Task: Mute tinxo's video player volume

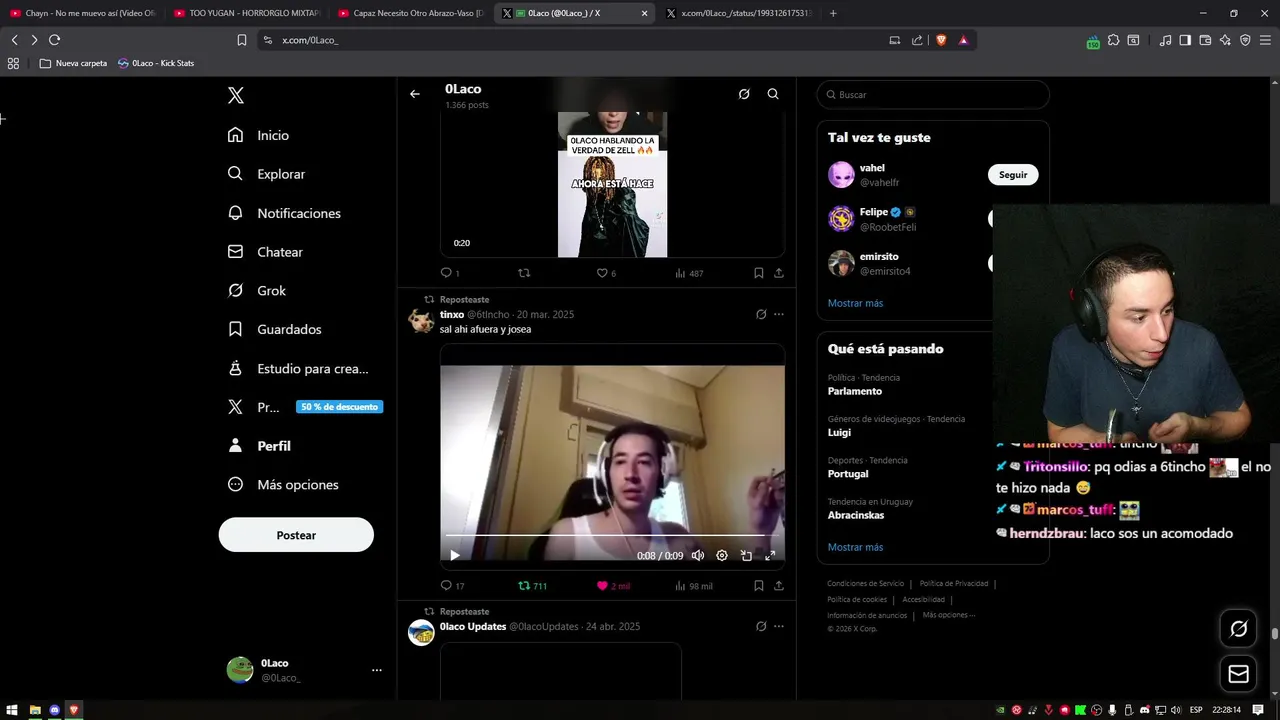Action: [x=698, y=556]
